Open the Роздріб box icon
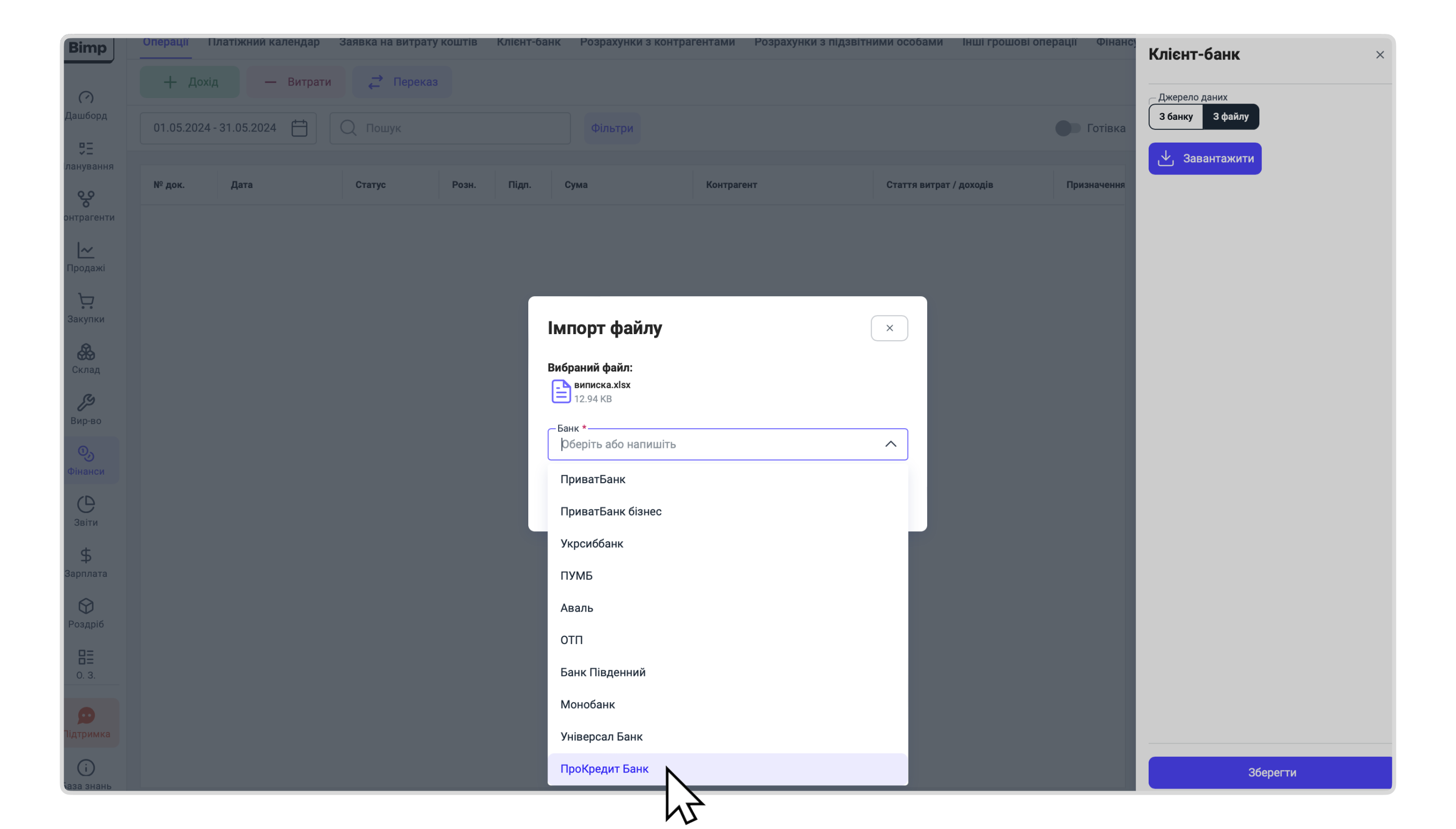 pos(86,606)
